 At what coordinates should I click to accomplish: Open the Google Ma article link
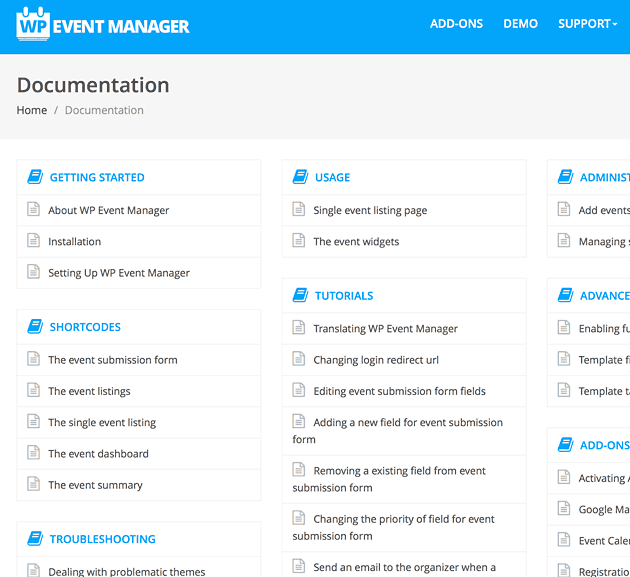pyautogui.click(x=604, y=509)
